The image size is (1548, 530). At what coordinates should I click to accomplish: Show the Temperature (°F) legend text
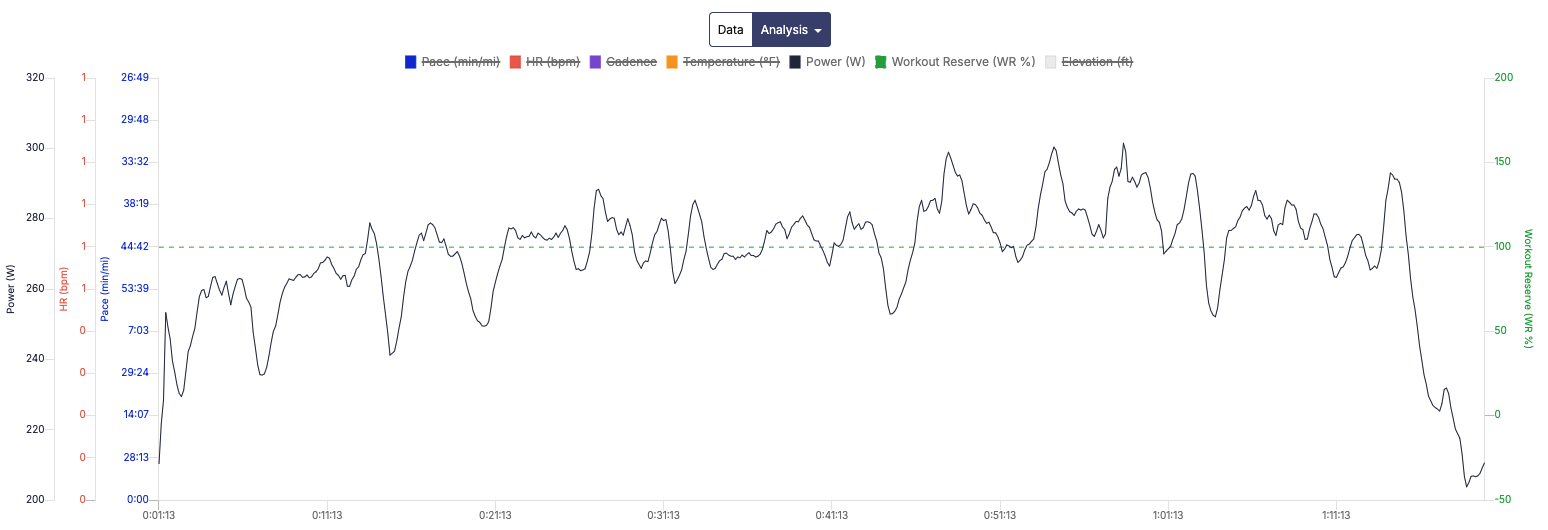point(730,62)
